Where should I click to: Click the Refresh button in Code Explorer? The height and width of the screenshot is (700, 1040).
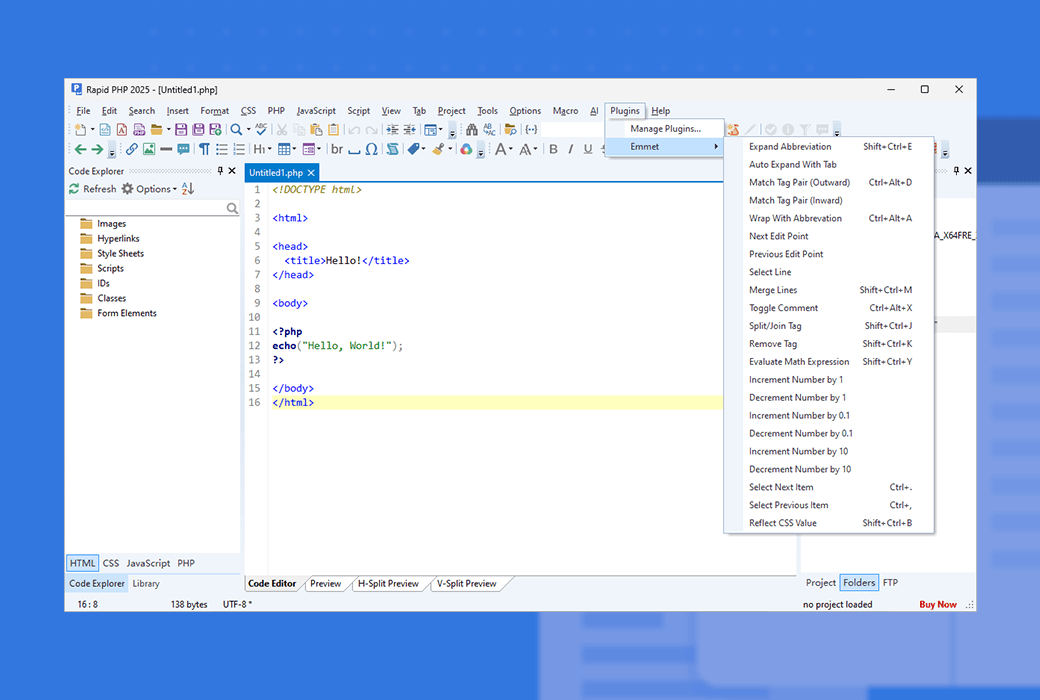(93, 189)
